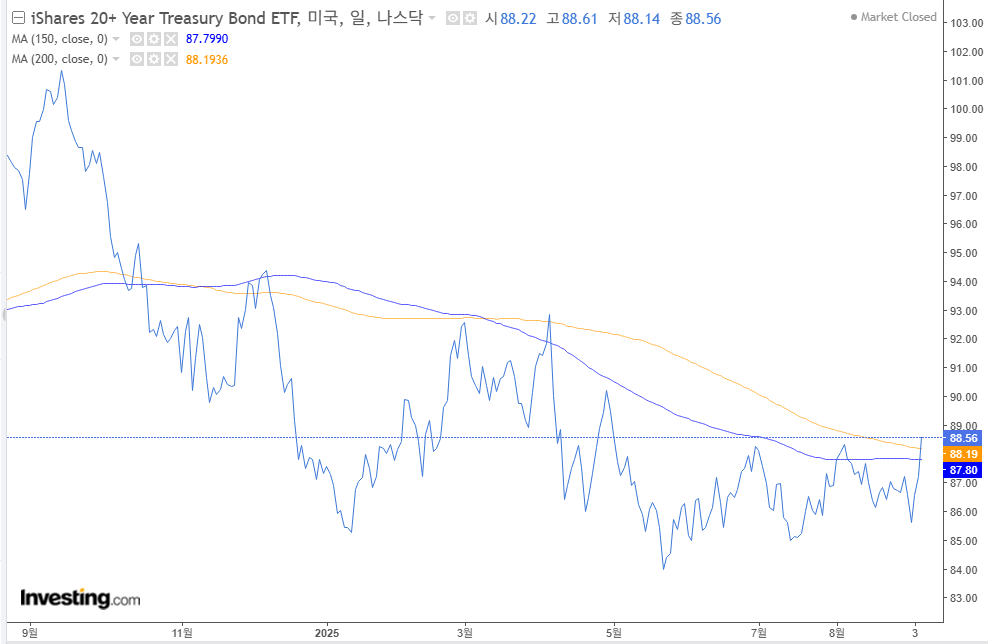Click the 103.00 price axis label
988x644 pixels.
tap(966, 23)
